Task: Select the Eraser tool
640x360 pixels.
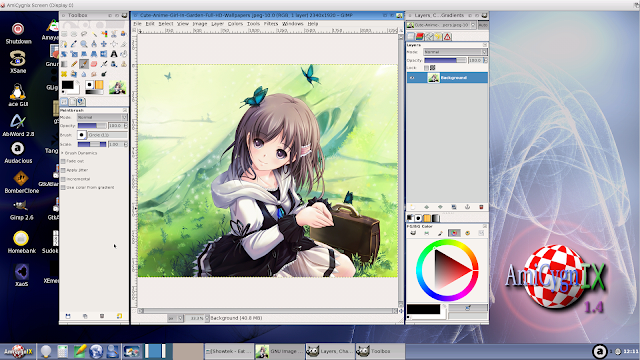Action: [x=94, y=64]
